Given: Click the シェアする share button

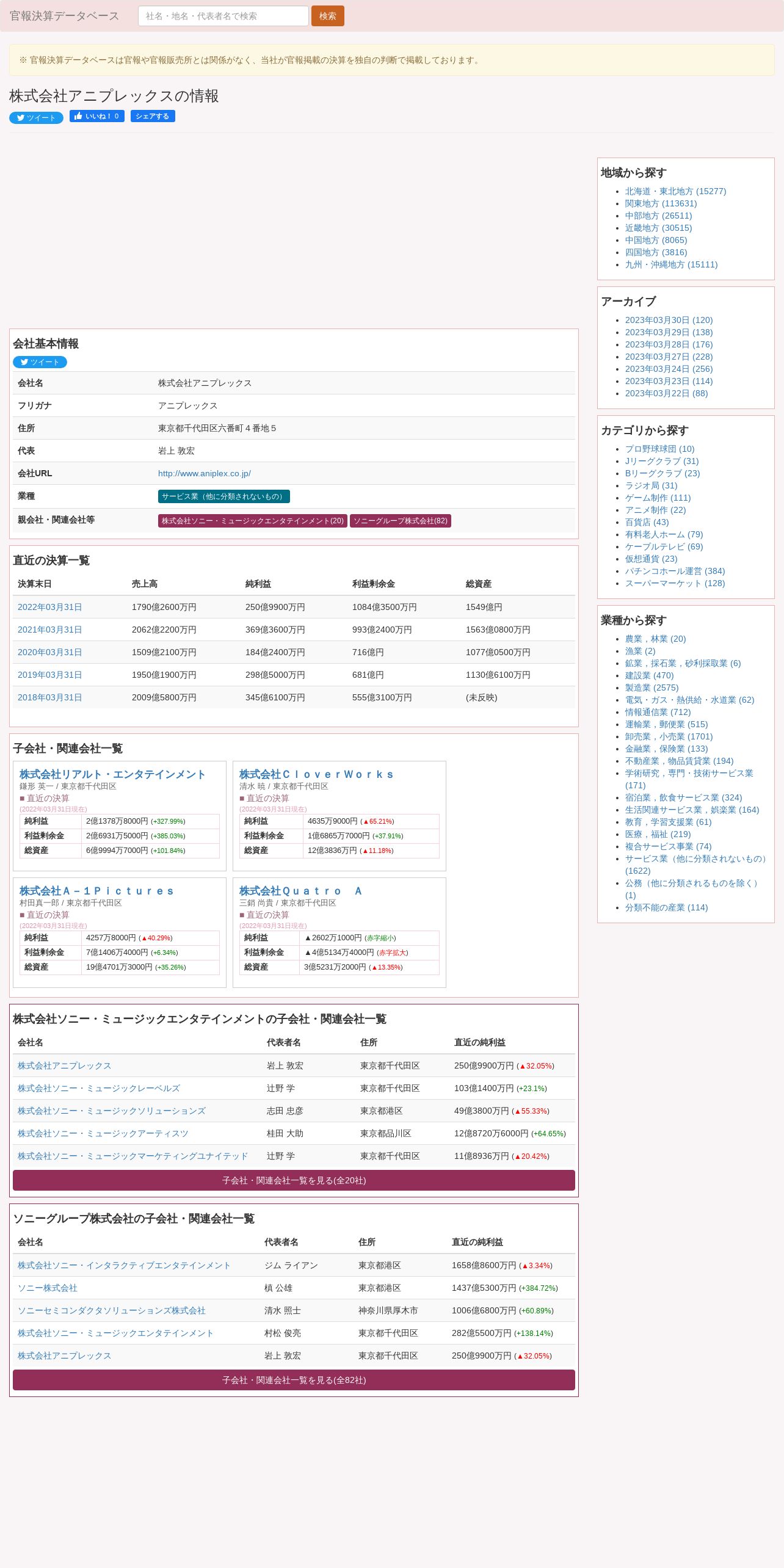Looking at the screenshot, I should coord(153,116).
